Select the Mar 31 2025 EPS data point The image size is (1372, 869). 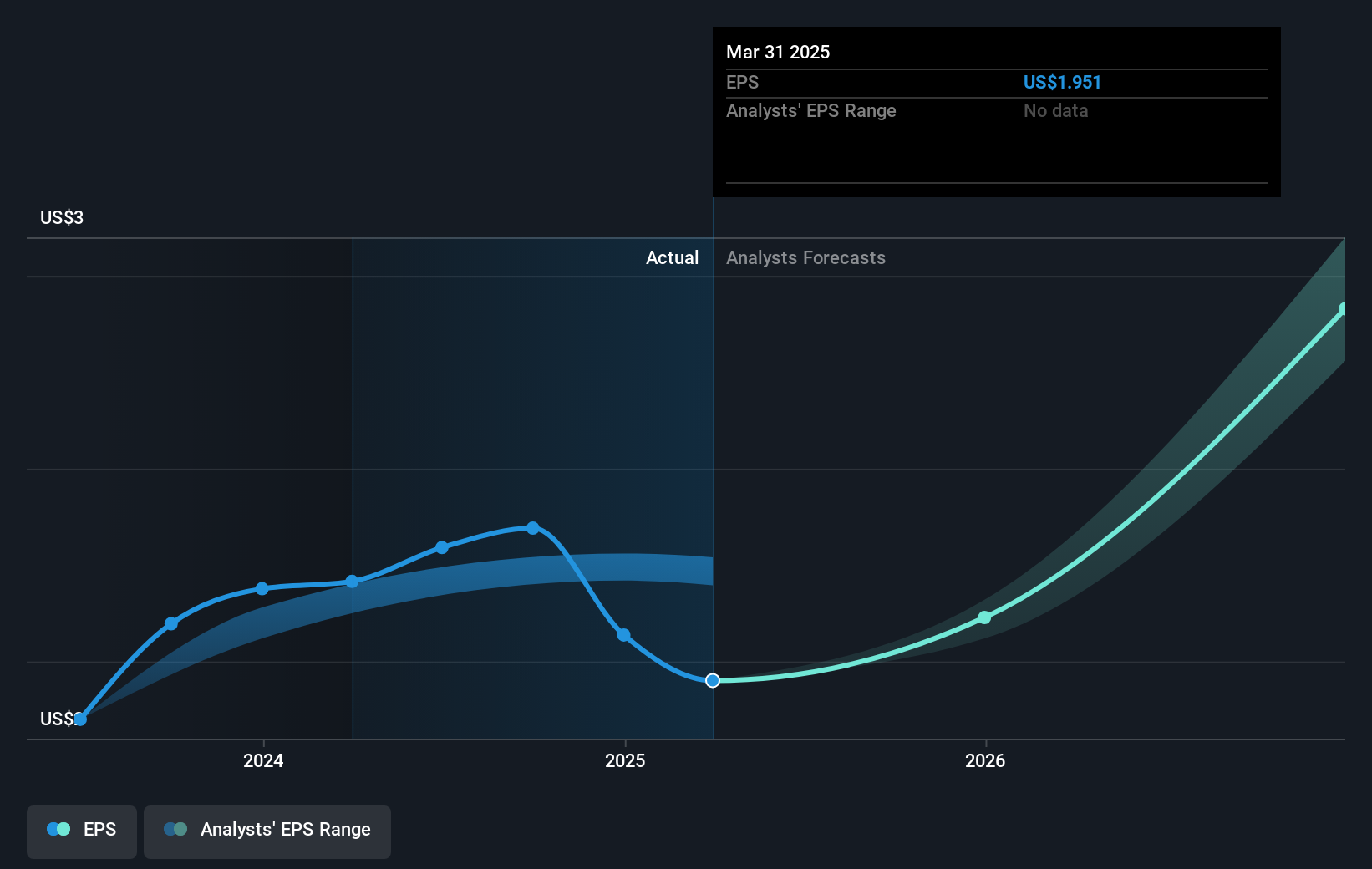click(x=713, y=681)
